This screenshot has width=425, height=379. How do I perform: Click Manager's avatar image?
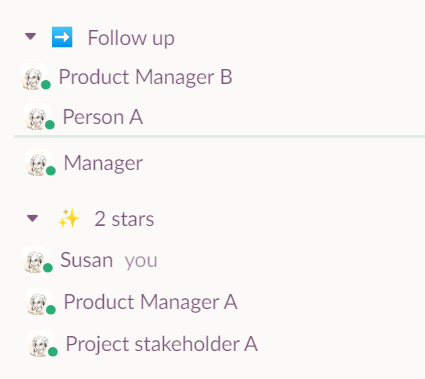tap(38, 163)
